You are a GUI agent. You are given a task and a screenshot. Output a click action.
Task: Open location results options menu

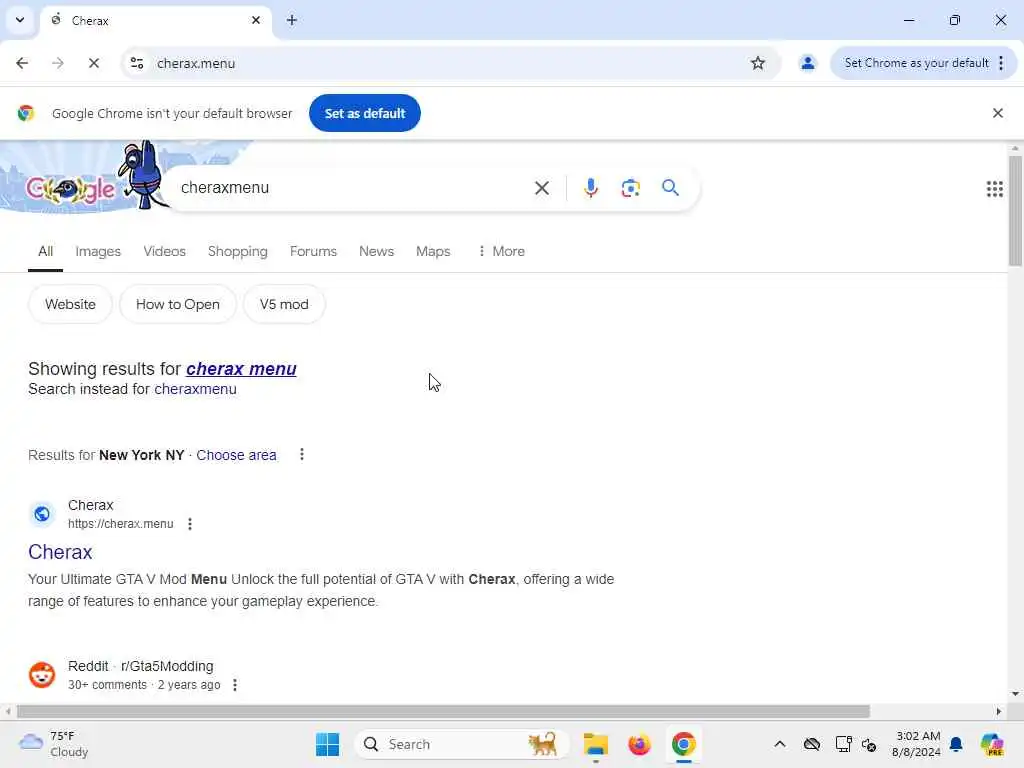[x=302, y=455]
